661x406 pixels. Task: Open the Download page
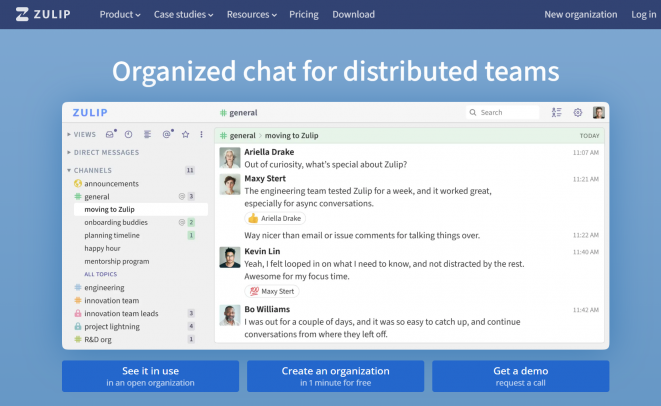(353, 14)
